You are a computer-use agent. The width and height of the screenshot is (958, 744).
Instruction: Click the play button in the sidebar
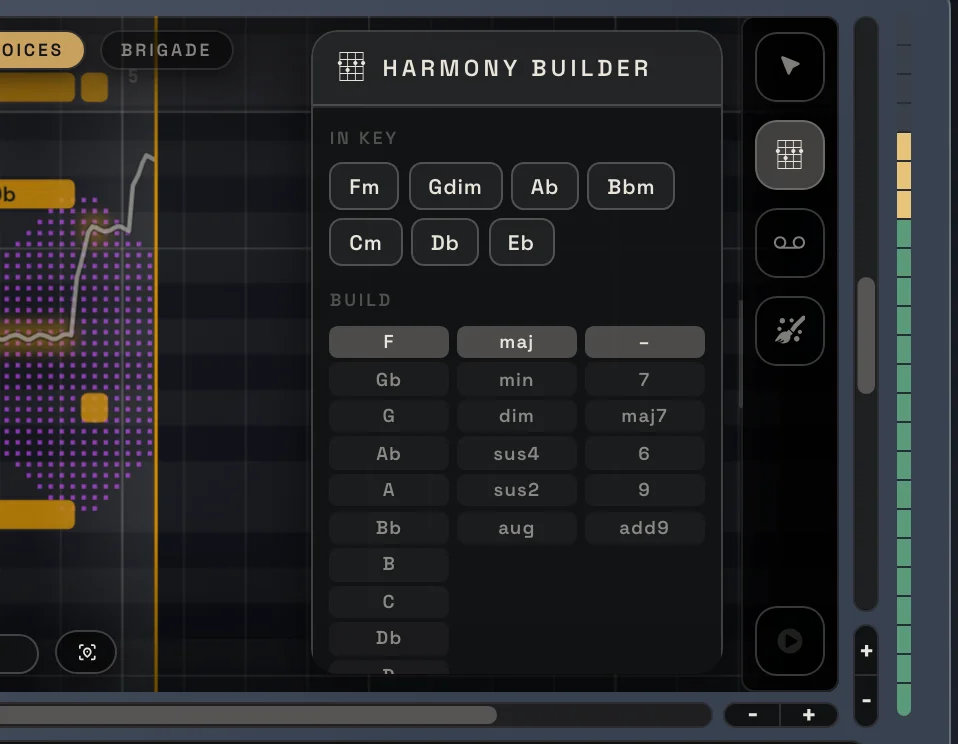[x=789, y=641]
